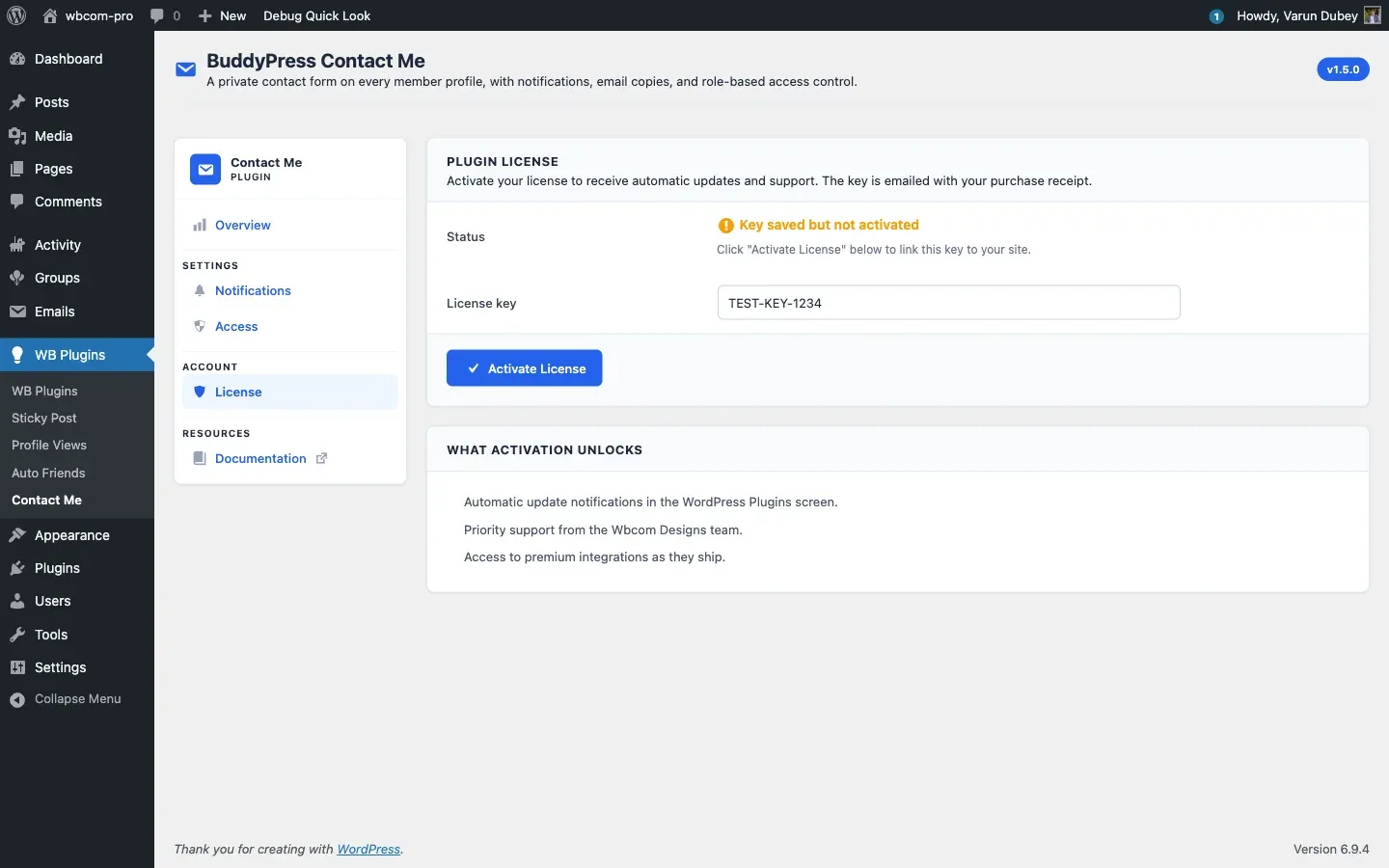
Task: Open the Sticky Post submenu item
Action: pos(44,418)
